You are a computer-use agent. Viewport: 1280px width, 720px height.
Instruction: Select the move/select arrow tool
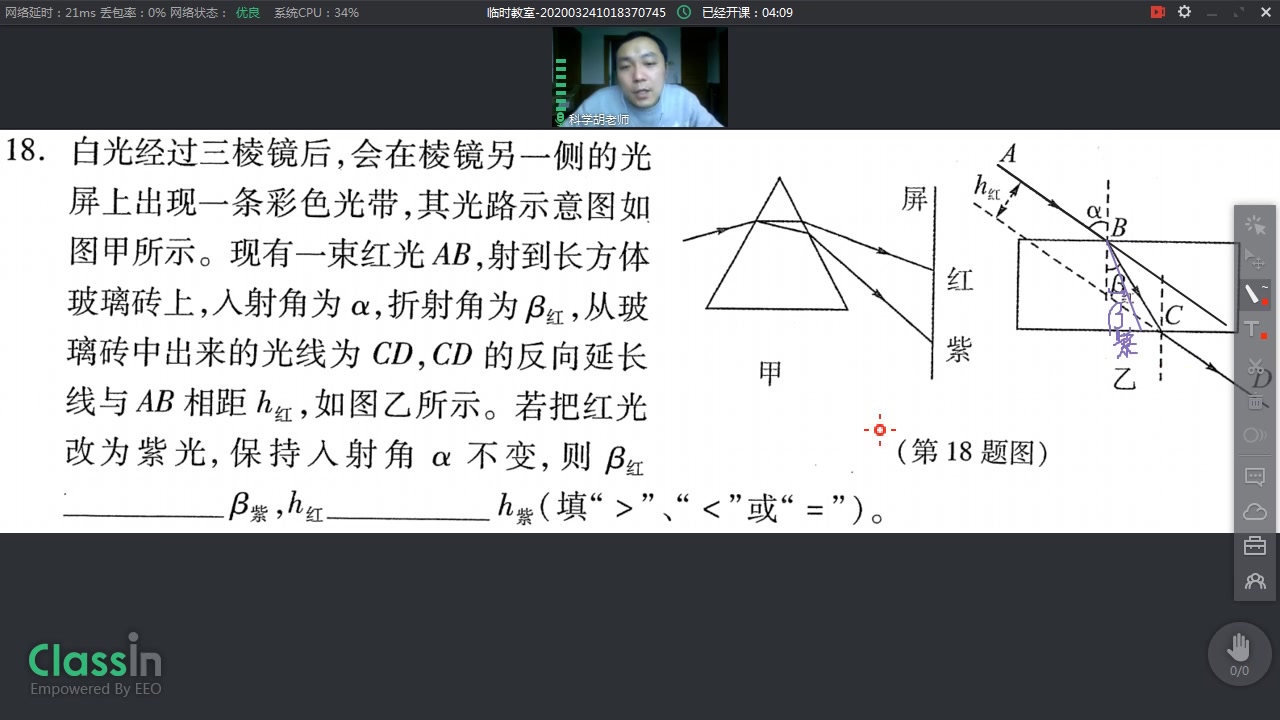click(1255, 260)
